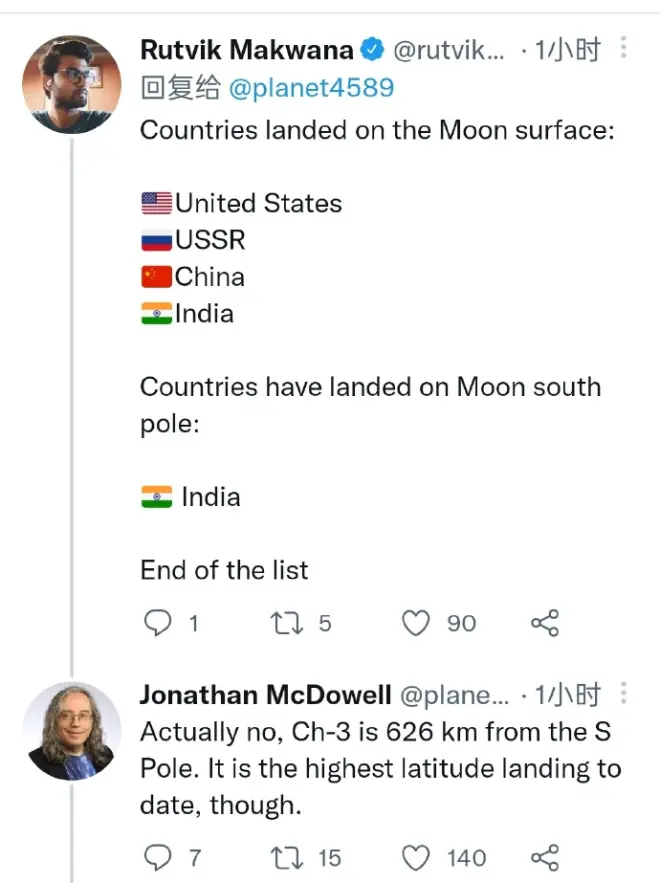This screenshot has width=660, height=883.
Task: Reply to Rutvik Makwana's tweet
Action: (x=159, y=623)
